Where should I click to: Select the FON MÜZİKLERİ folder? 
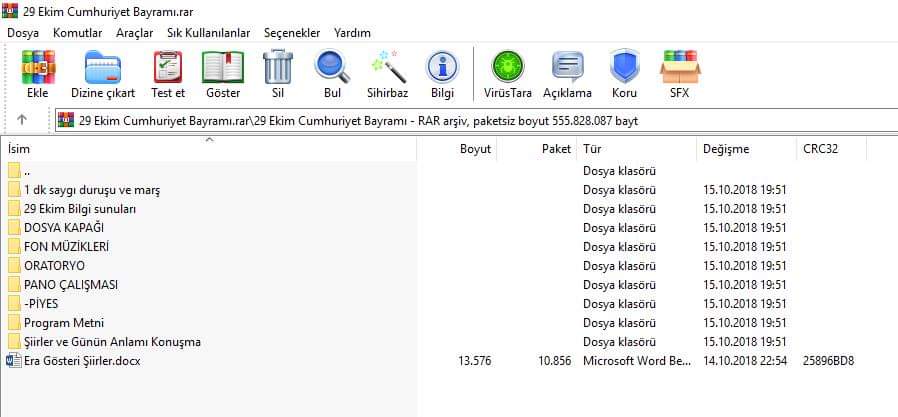pyautogui.click(x=66, y=246)
